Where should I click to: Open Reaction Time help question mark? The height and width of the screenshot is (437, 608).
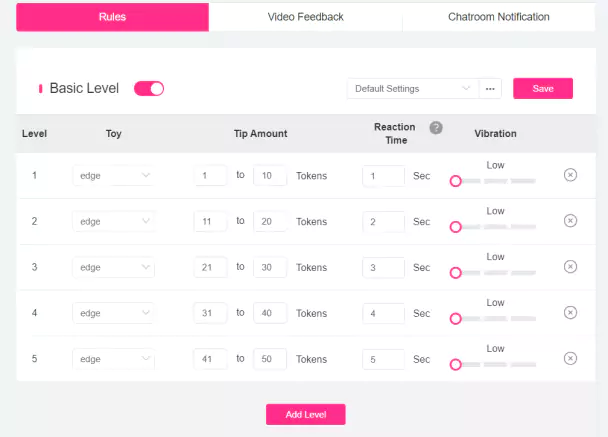[x=436, y=128]
